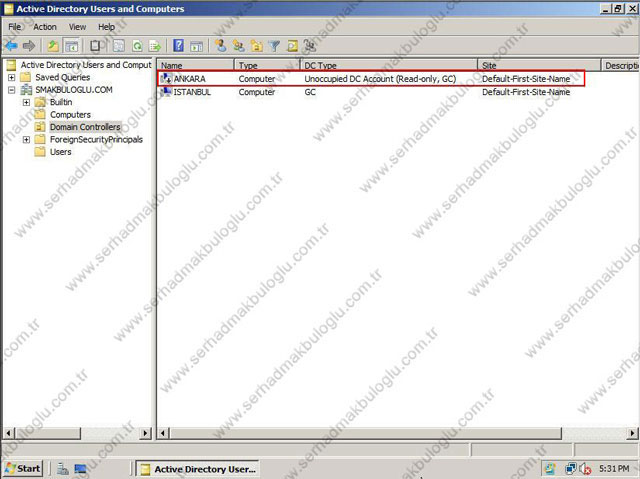Collapse the SMAKBULOGLU.COM domain node

pos(11,90)
